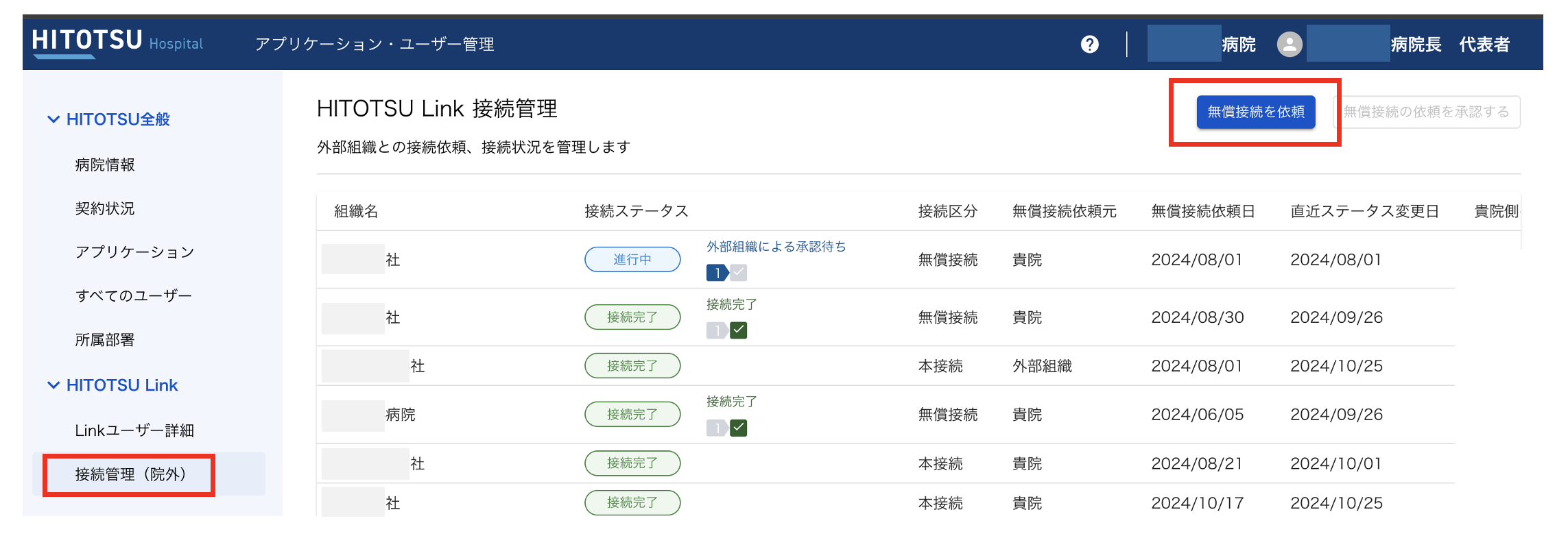
Task: Click the user avatar icon in header
Action: pos(1290,45)
